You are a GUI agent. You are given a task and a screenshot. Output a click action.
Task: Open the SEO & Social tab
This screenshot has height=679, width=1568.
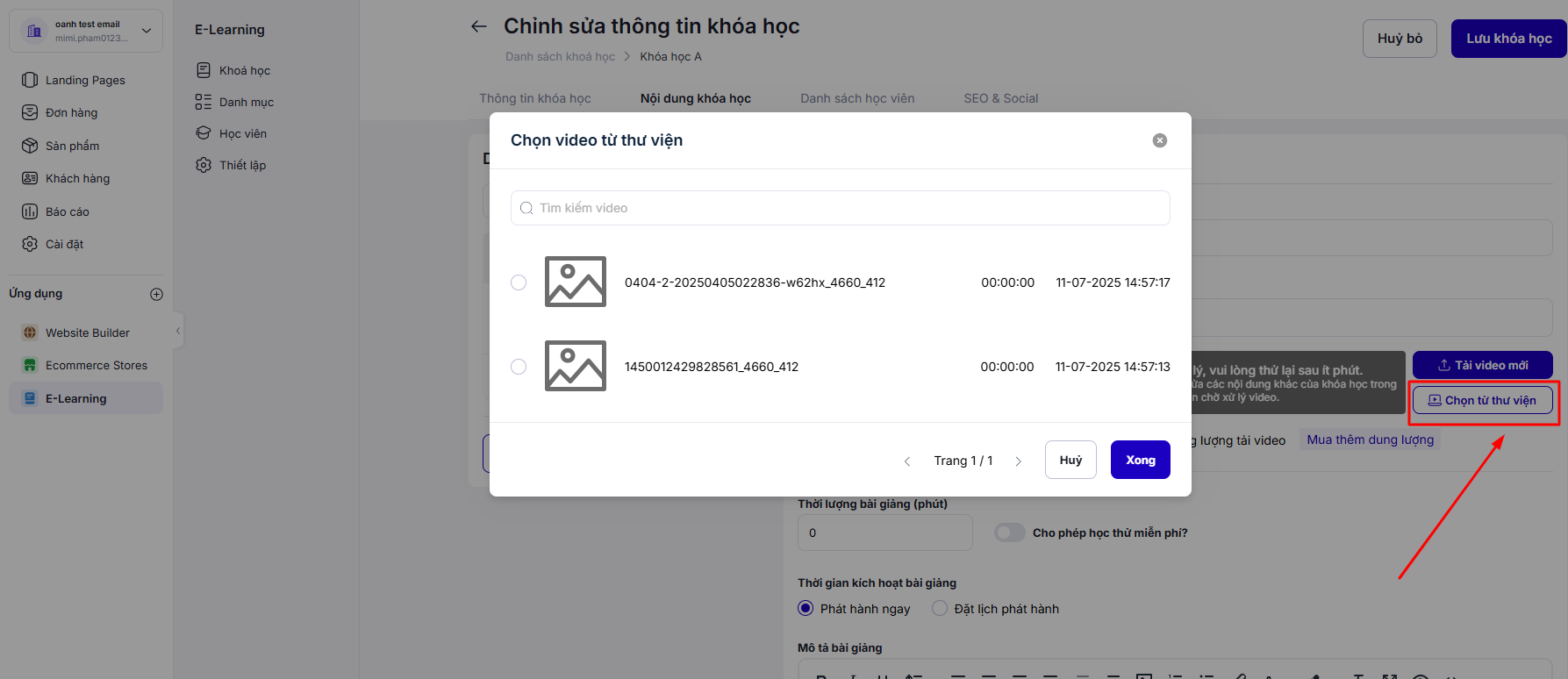tap(1000, 98)
